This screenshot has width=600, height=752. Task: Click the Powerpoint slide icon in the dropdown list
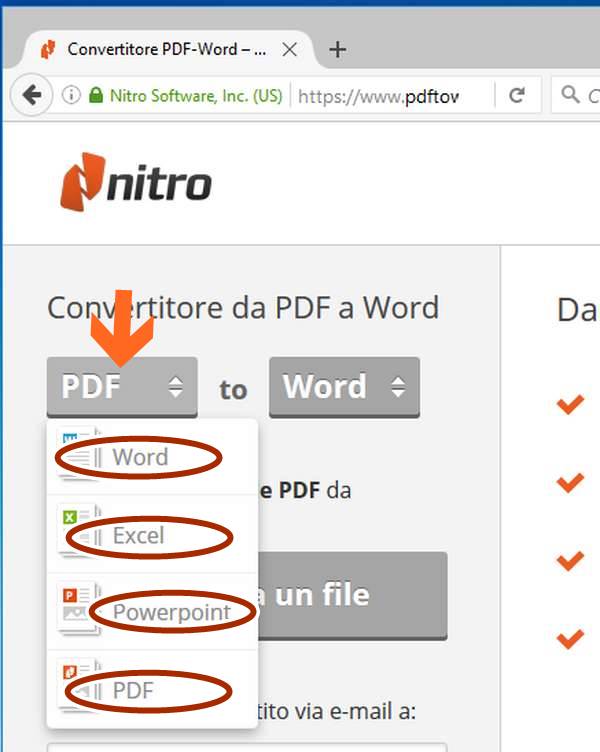click(80, 609)
